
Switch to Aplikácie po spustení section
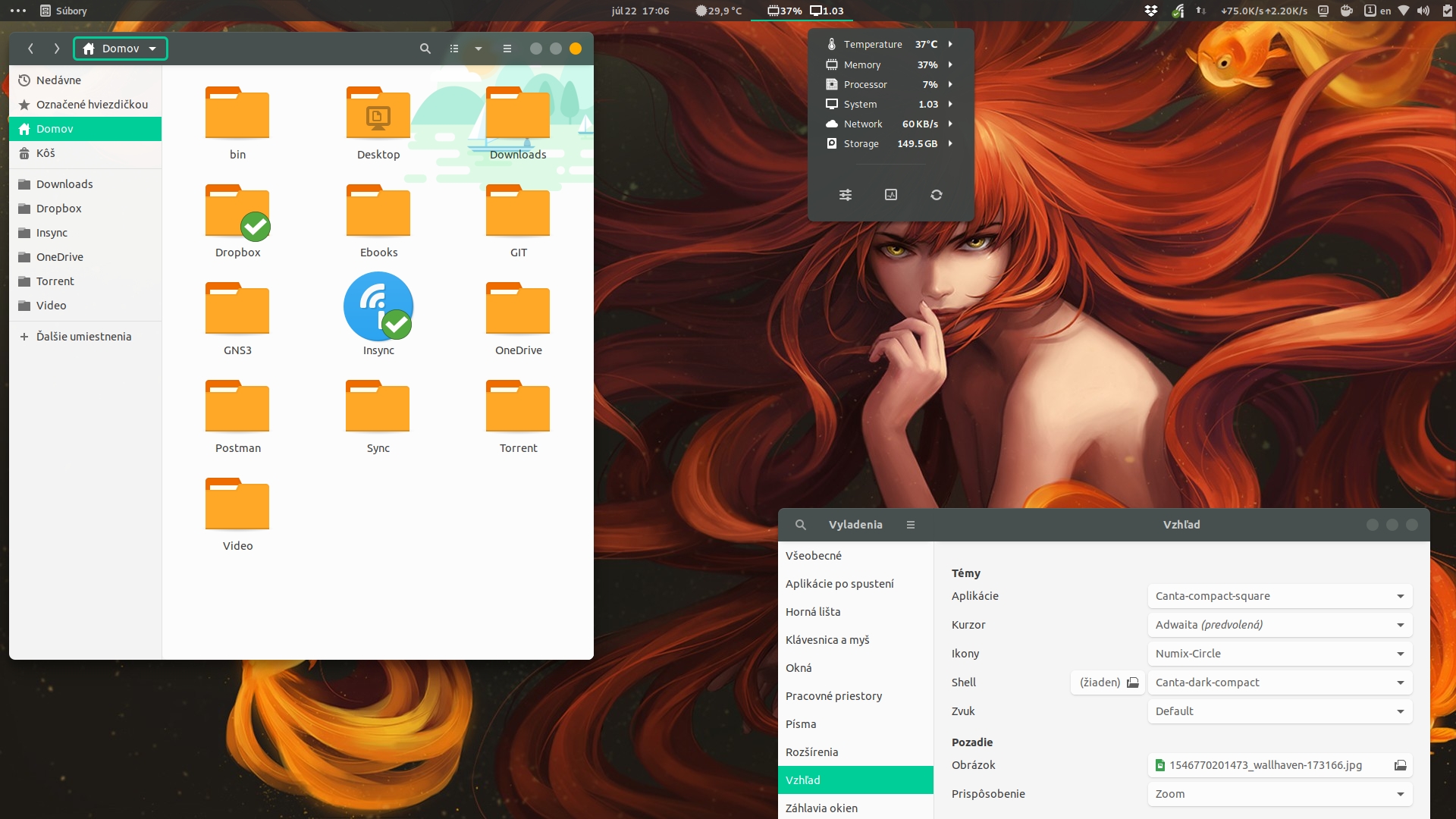click(855, 584)
